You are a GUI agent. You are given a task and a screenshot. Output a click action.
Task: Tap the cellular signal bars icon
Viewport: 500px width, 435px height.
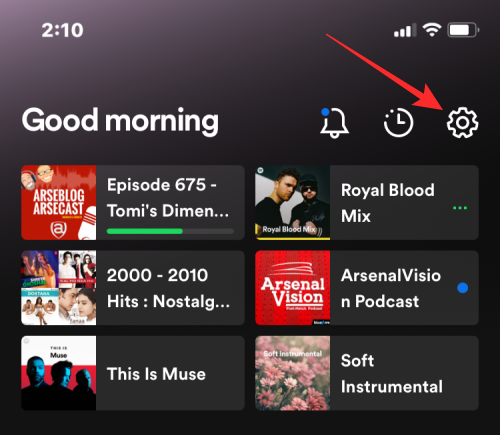(x=405, y=30)
